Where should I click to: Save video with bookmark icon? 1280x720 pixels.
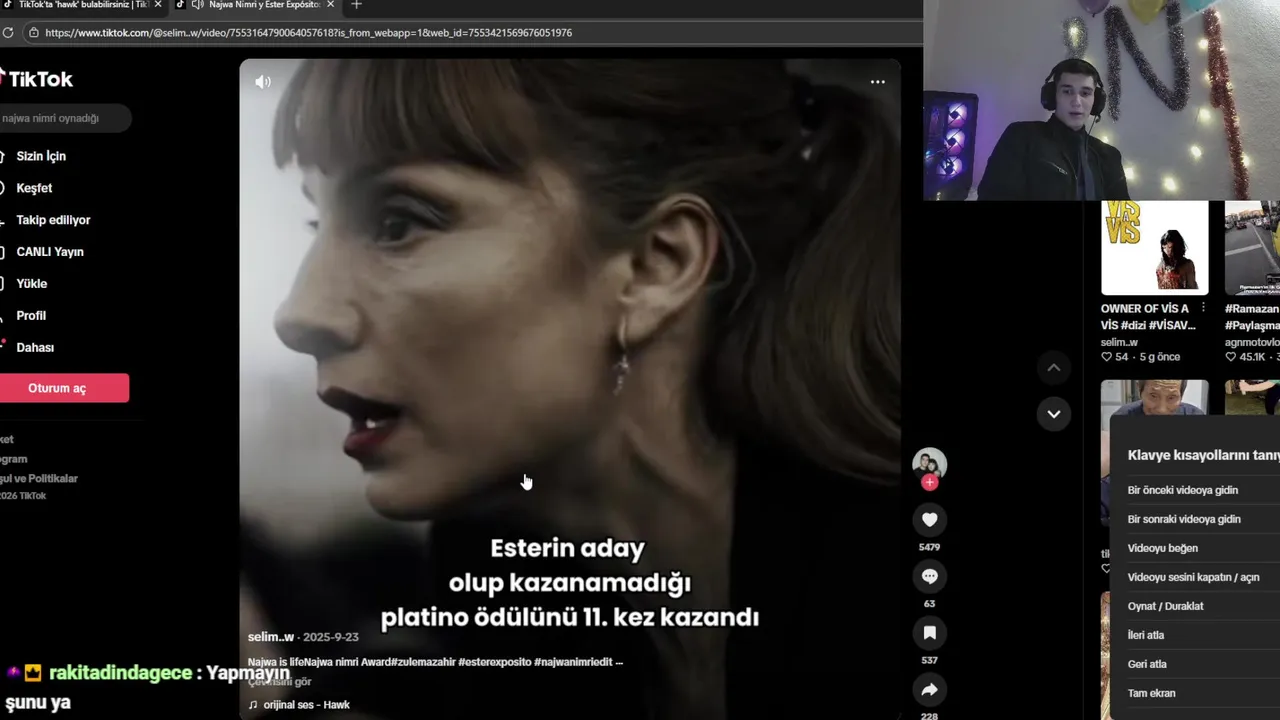coord(929,633)
